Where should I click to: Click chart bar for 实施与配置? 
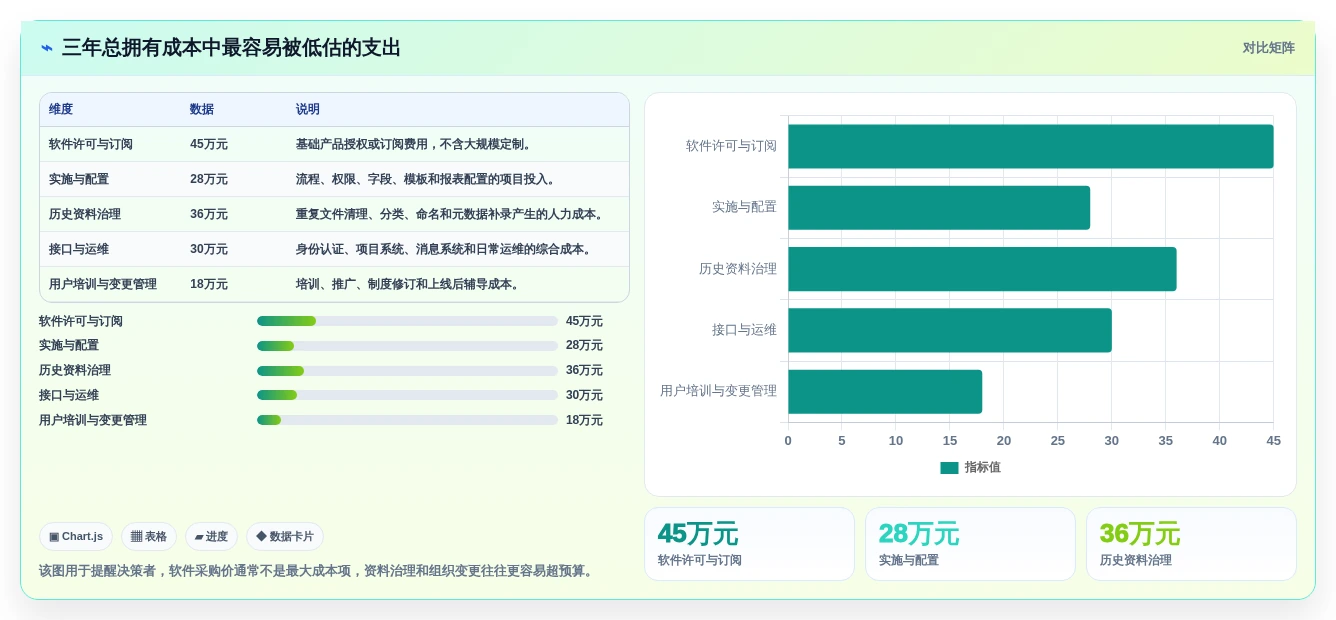click(x=939, y=208)
